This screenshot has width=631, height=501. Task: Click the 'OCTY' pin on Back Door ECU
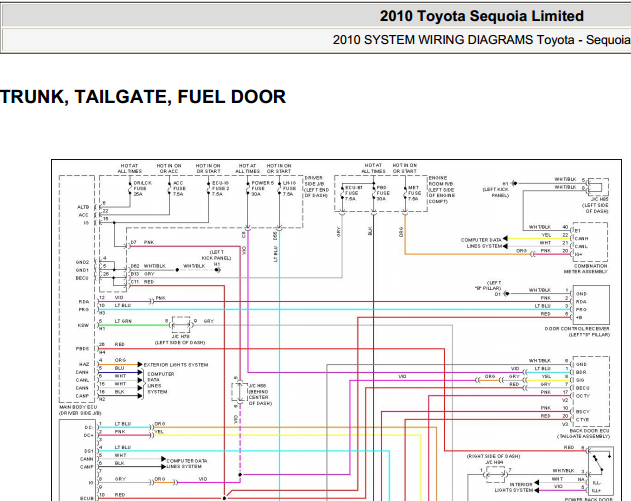[583, 396]
